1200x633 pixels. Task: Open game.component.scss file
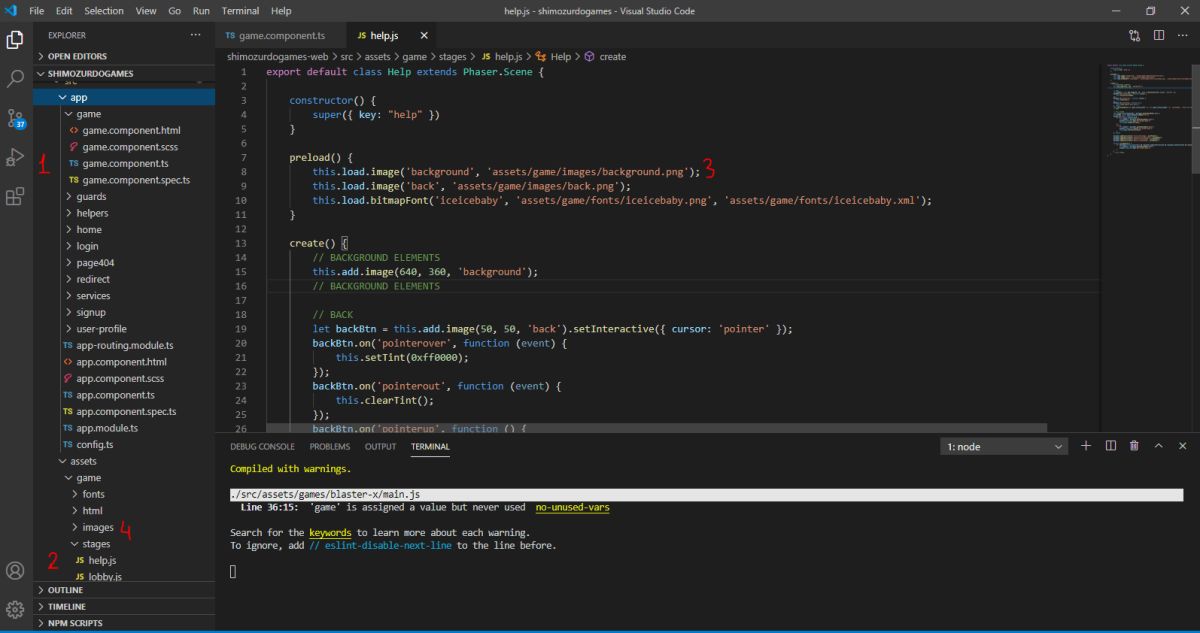tap(125, 147)
